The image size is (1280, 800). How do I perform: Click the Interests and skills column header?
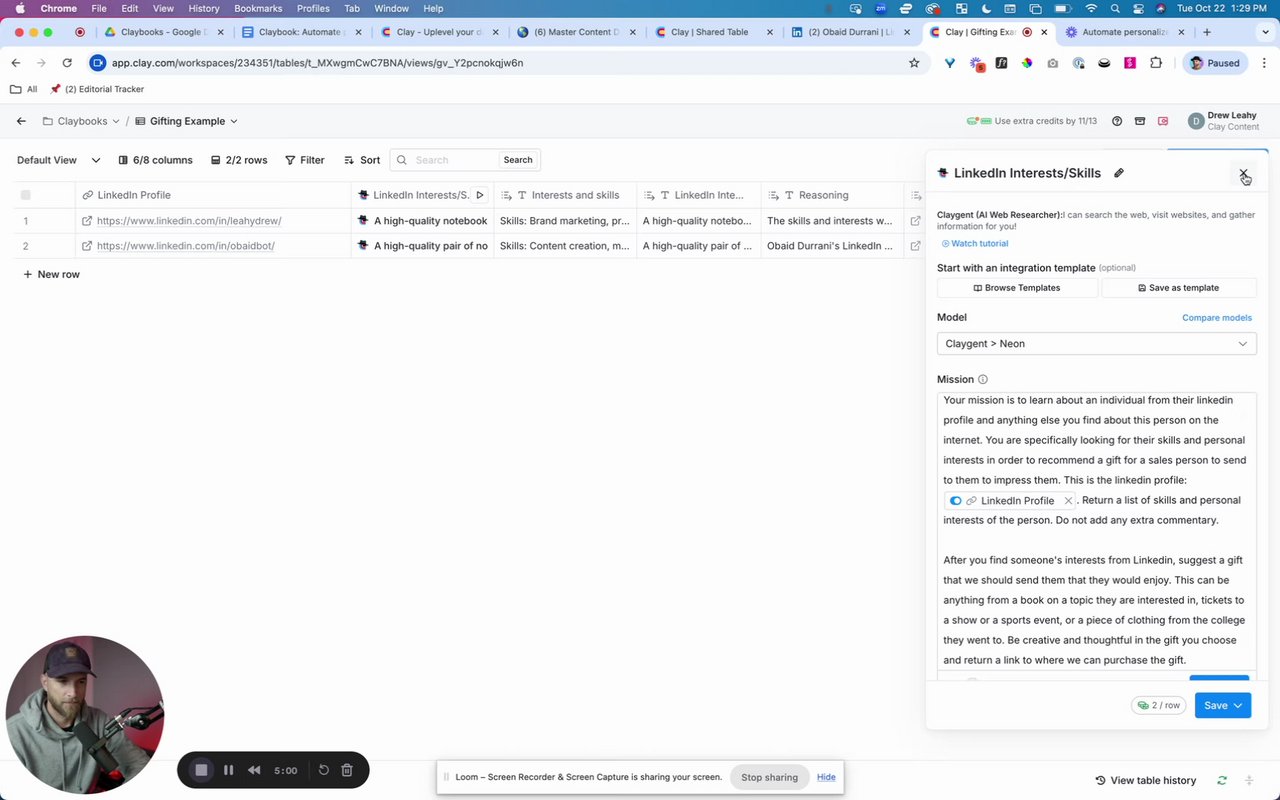565,195
